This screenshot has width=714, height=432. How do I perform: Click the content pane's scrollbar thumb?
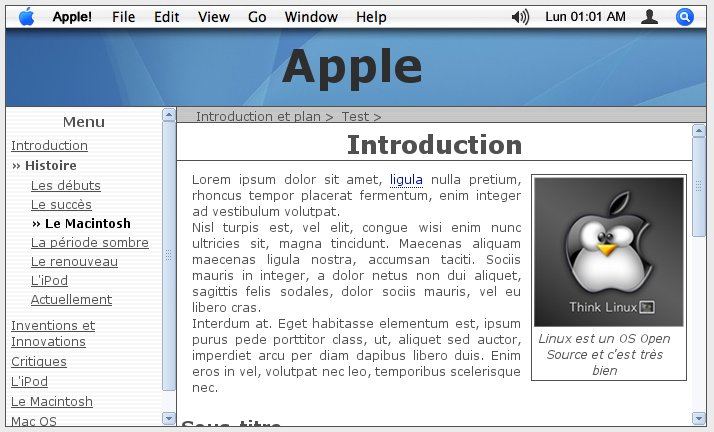[699, 187]
